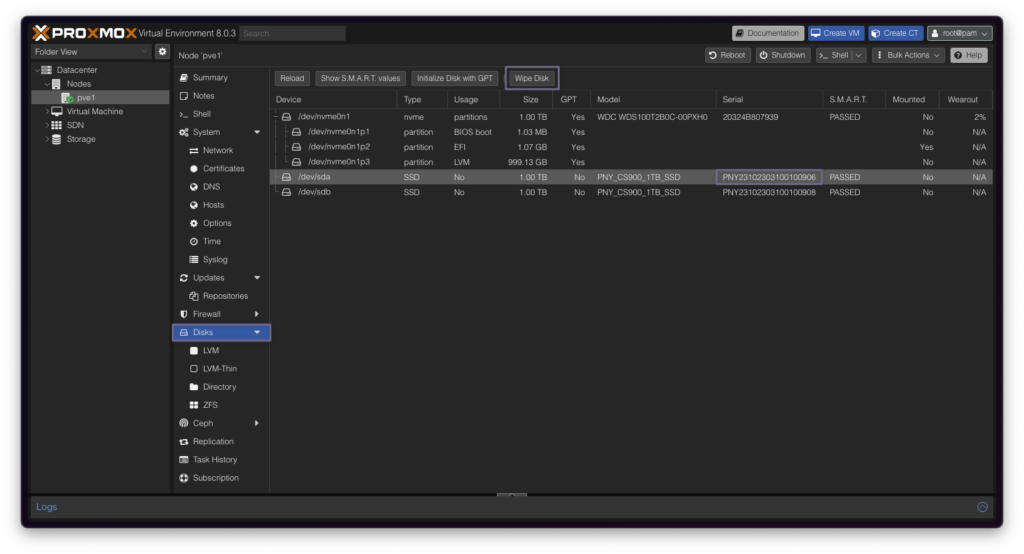Image resolution: width=1024 pixels, height=554 pixels.
Task: Open the Summary panel
Action: pyautogui.click(x=210, y=77)
